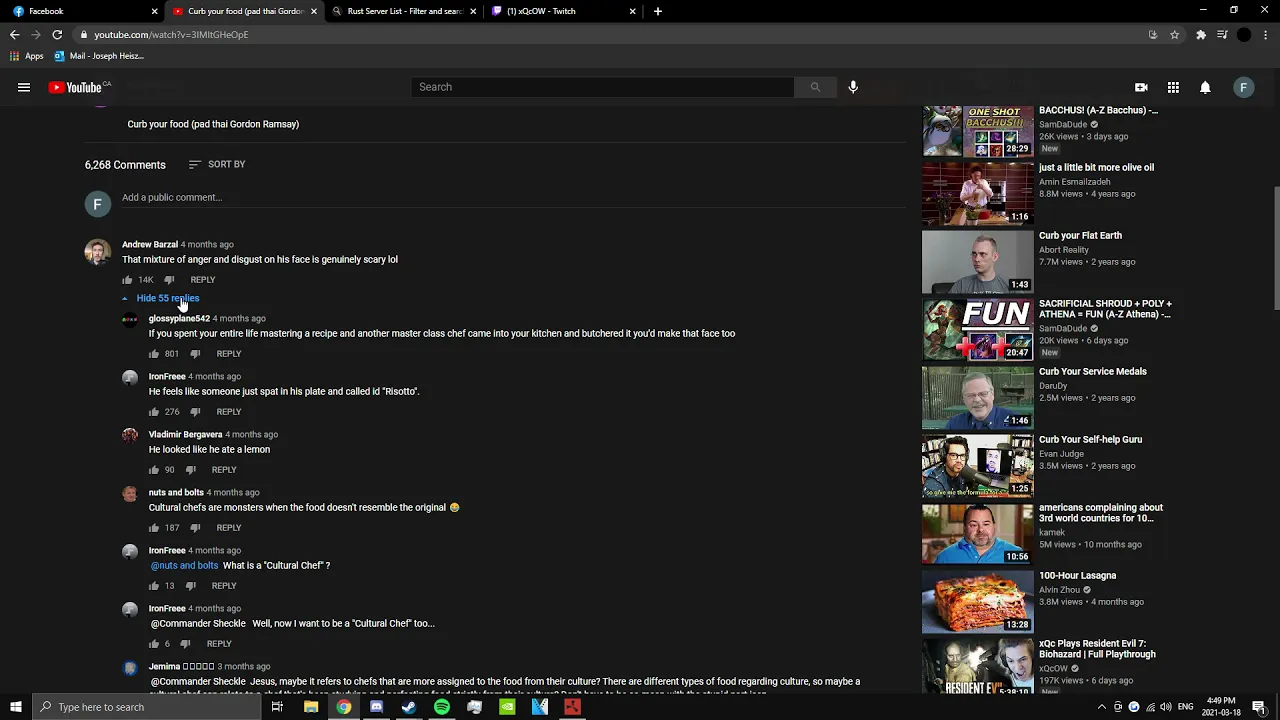This screenshot has height=720, width=1280.
Task: Dislike glossyplane542's reply
Action: coord(195,354)
